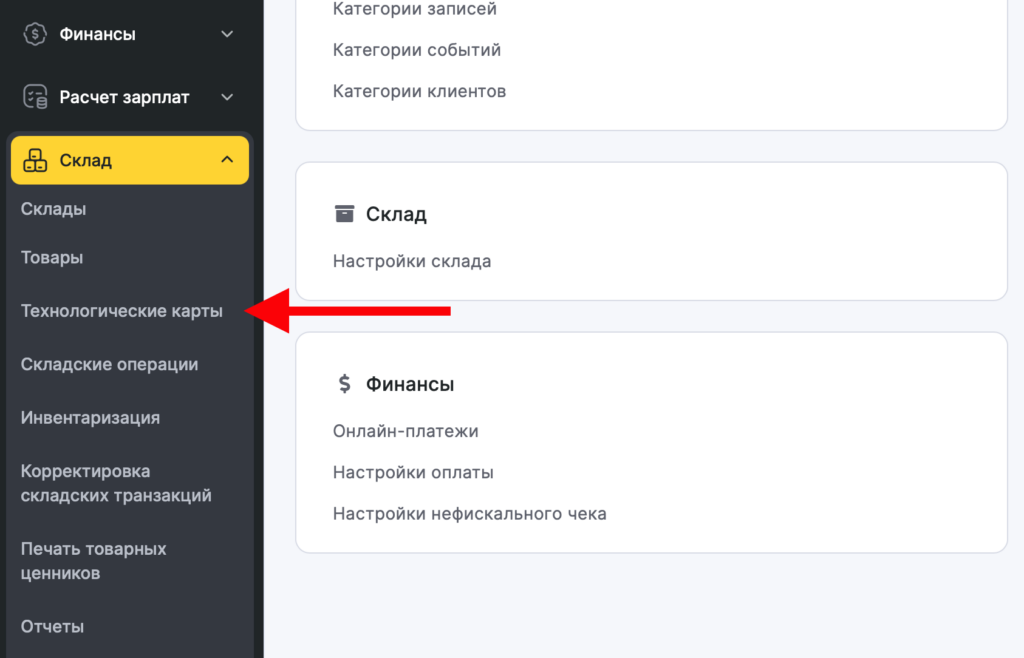Click the Настройки оплаты link
This screenshot has width=1024, height=658.
click(413, 472)
